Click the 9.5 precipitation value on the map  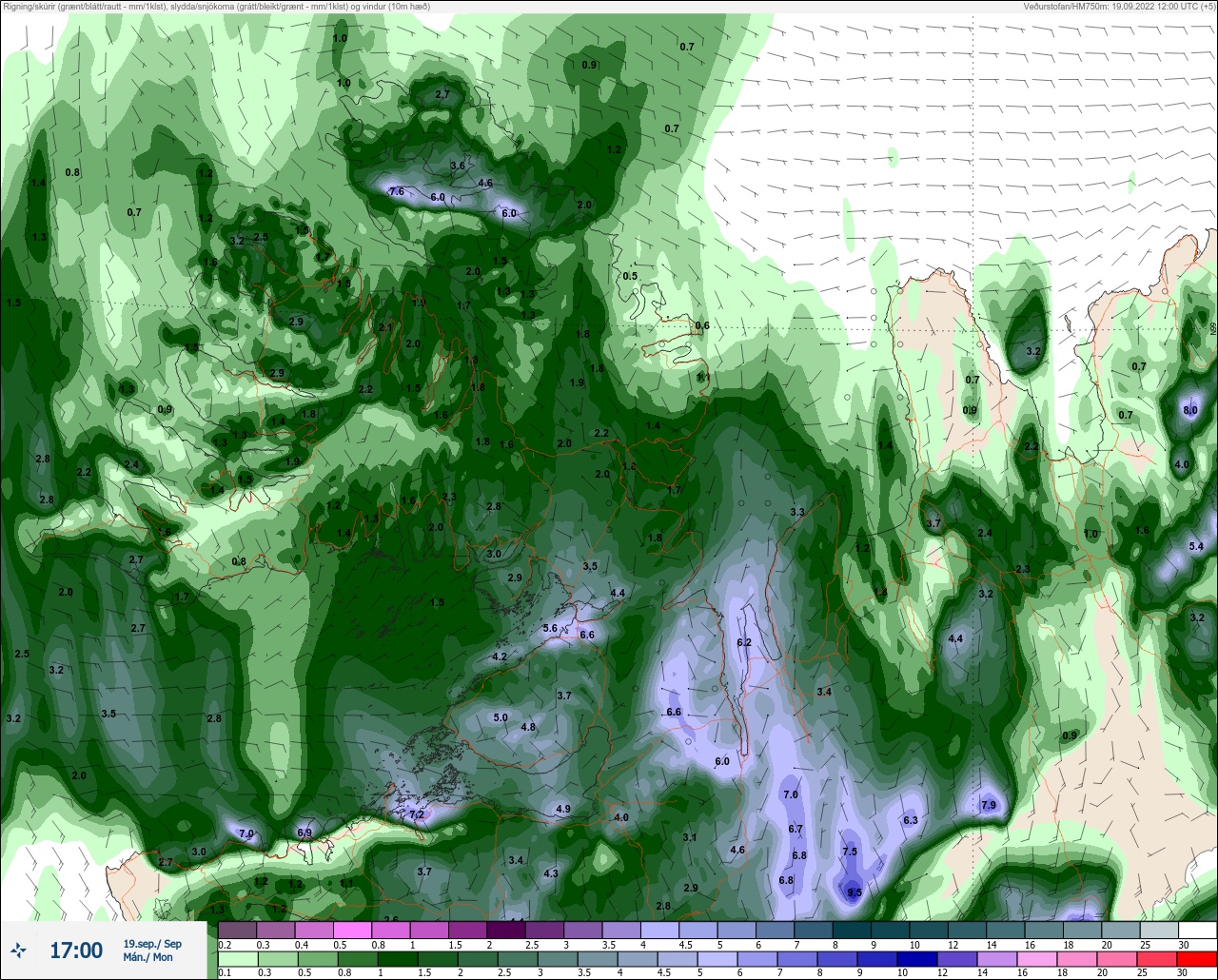[854, 892]
